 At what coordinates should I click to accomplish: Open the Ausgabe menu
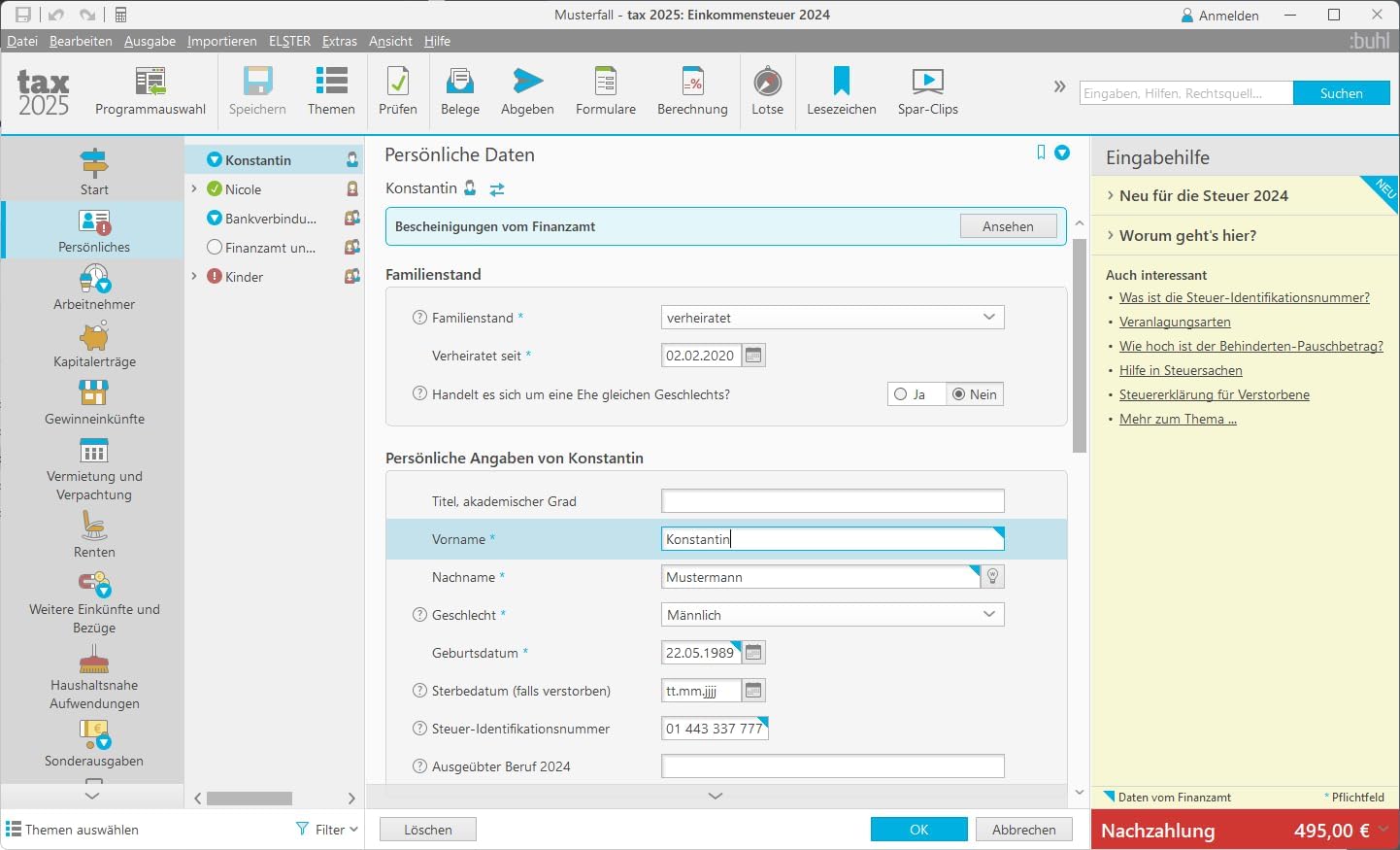(x=150, y=41)
